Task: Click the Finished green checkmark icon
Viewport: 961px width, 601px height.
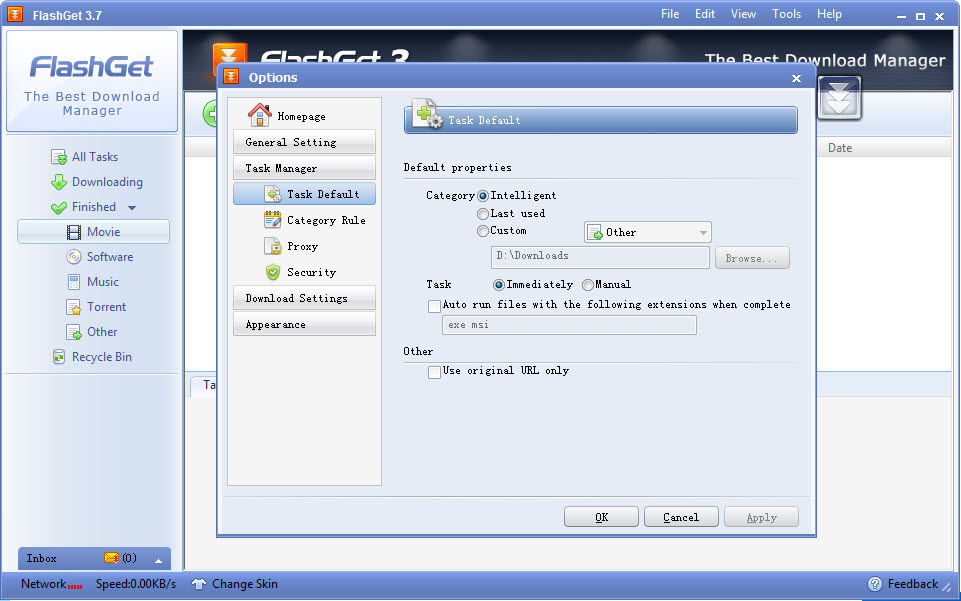Action: pyautogui.click(x=59, y=208)
